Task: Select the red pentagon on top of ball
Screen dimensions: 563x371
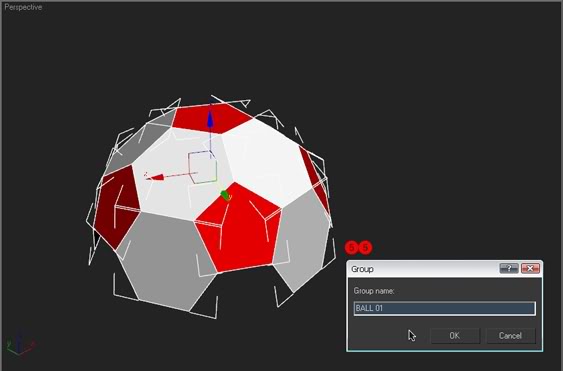Action: [x=212, y=118]
